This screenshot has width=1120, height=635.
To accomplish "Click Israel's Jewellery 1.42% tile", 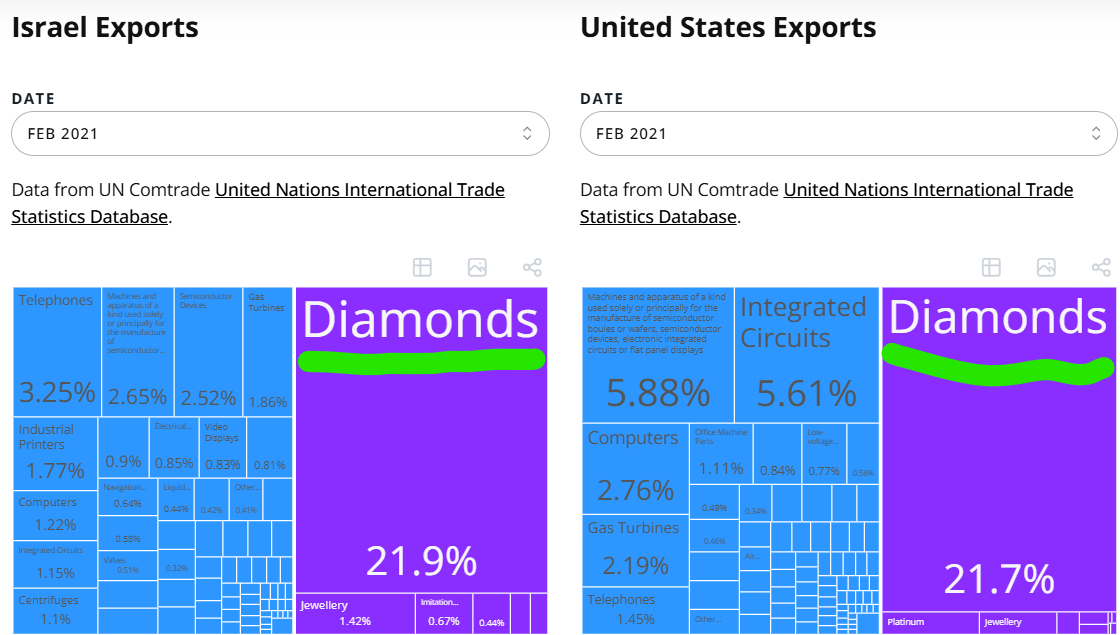I will click(x=355, y=613).
